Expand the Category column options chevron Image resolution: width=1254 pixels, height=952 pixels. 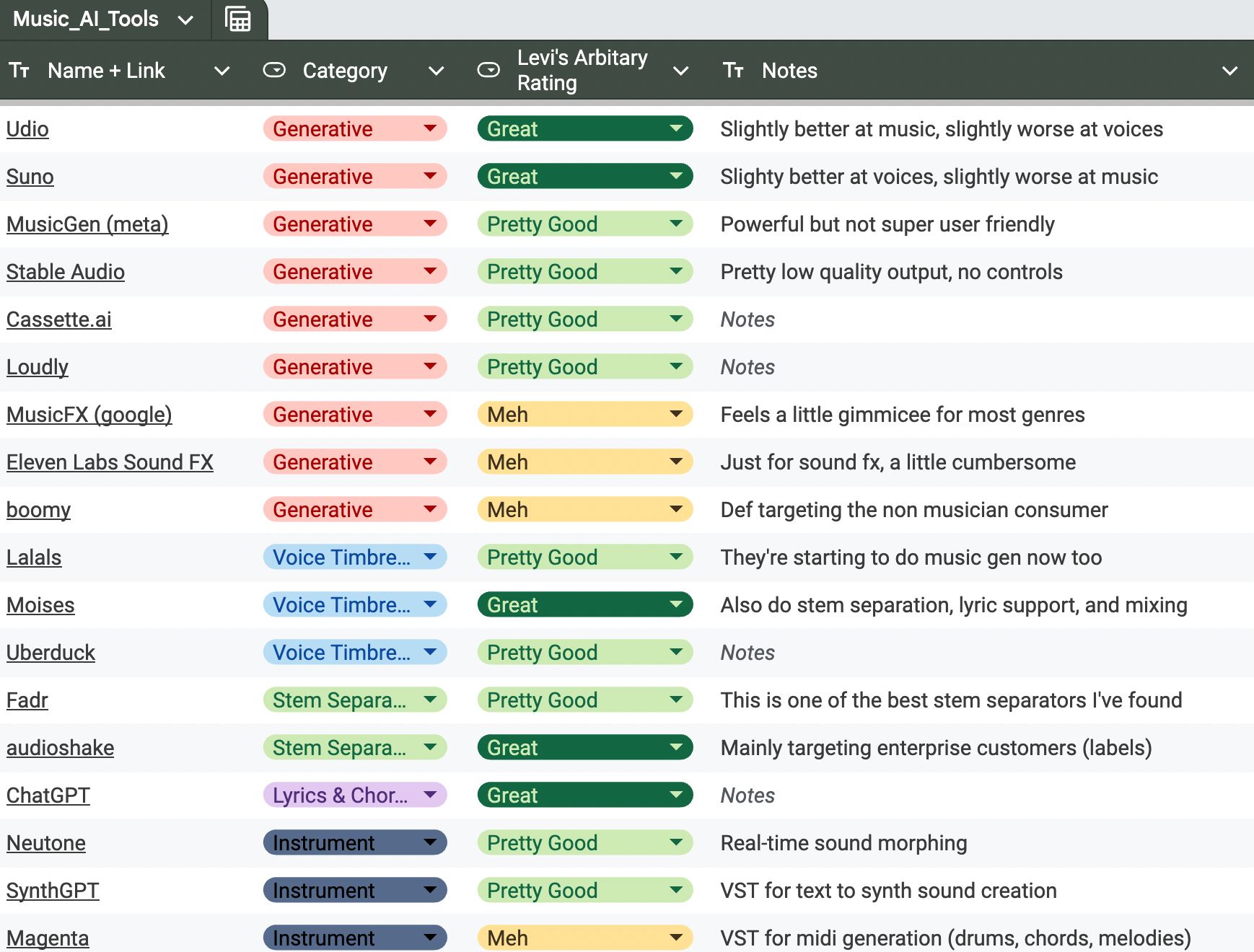tap(436, 71)
